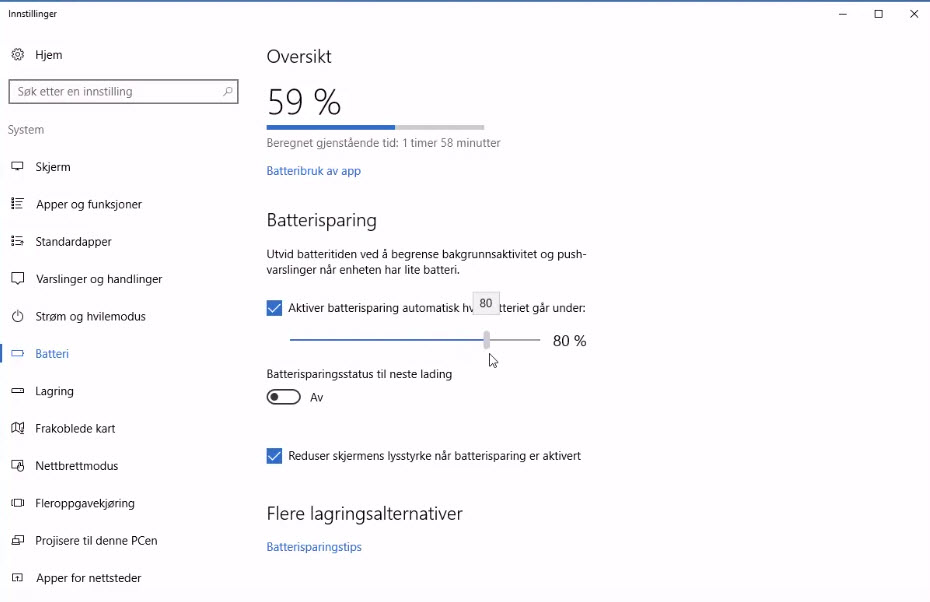Go to Projisere til denne PCen
Image resolution: width=930 pixels, height=602 pixels.
point(95,541)
